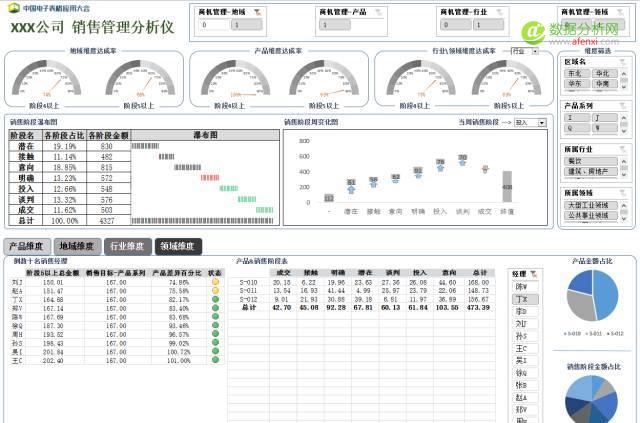
Task: Select 公共事业领域 in 所属领域 slicer
Action: pos(591,215)
